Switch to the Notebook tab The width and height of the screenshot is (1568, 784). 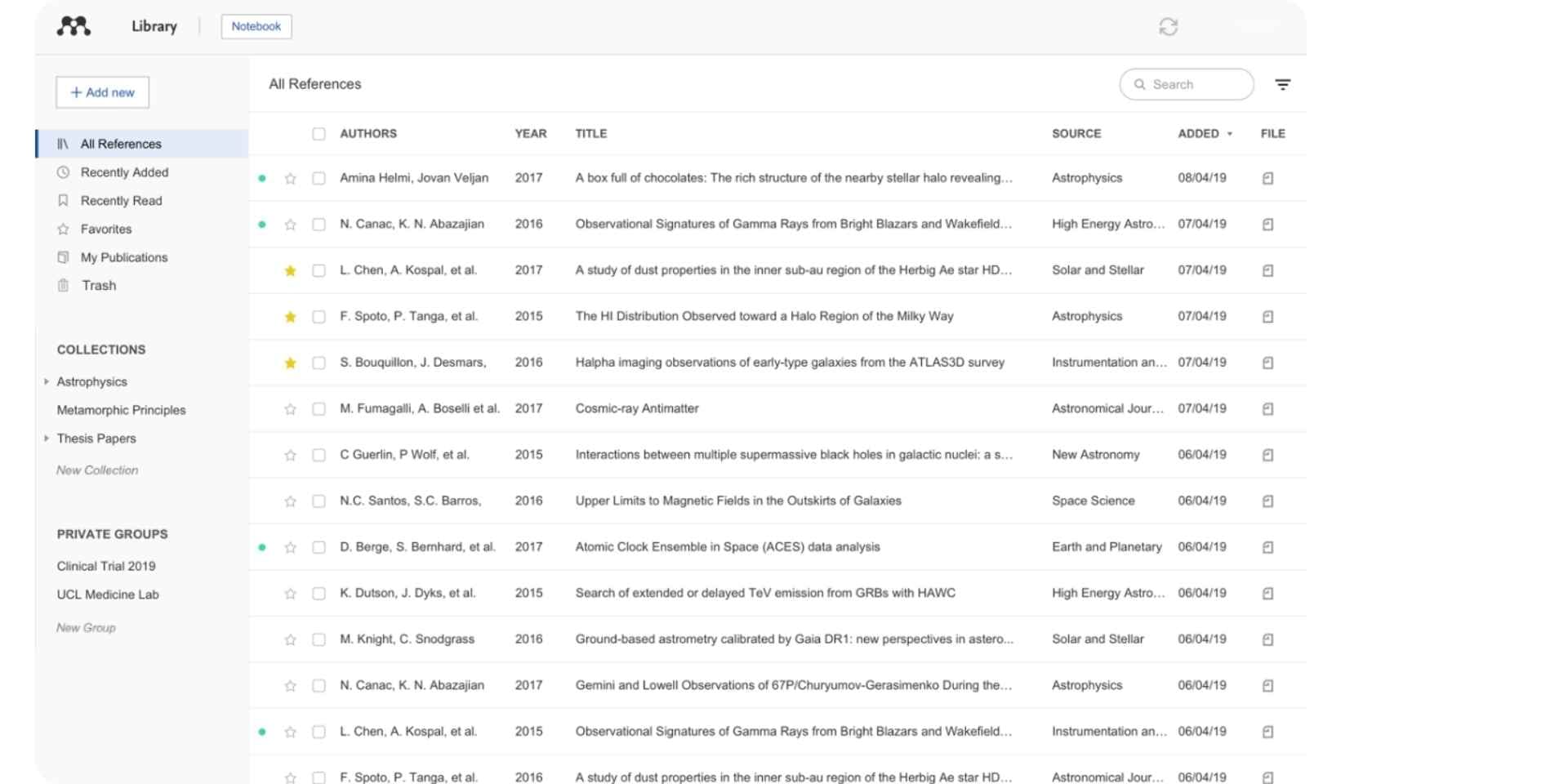[x=256, y=26]
